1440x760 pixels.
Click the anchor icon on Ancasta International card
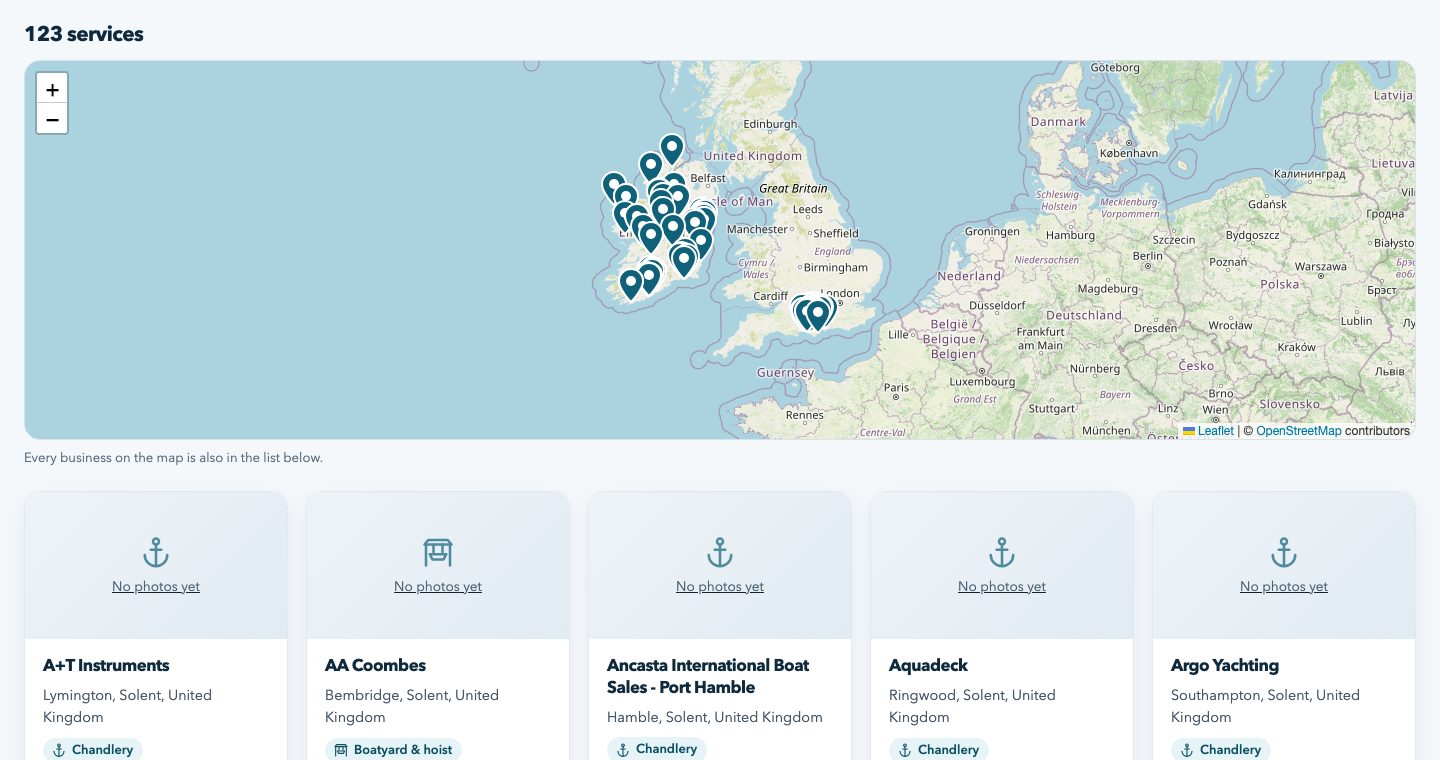[720, 552]
